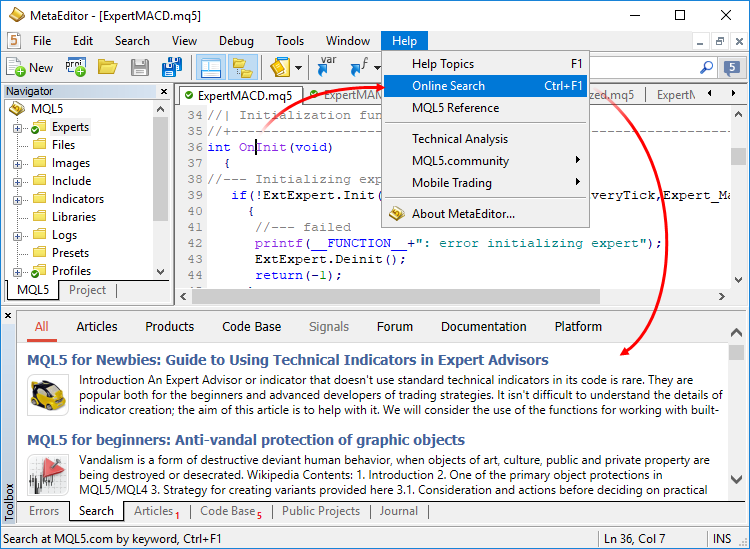750x549 pixels.
Task: Open the MQL5 for Newbies article link
Action: click(287, 360)
